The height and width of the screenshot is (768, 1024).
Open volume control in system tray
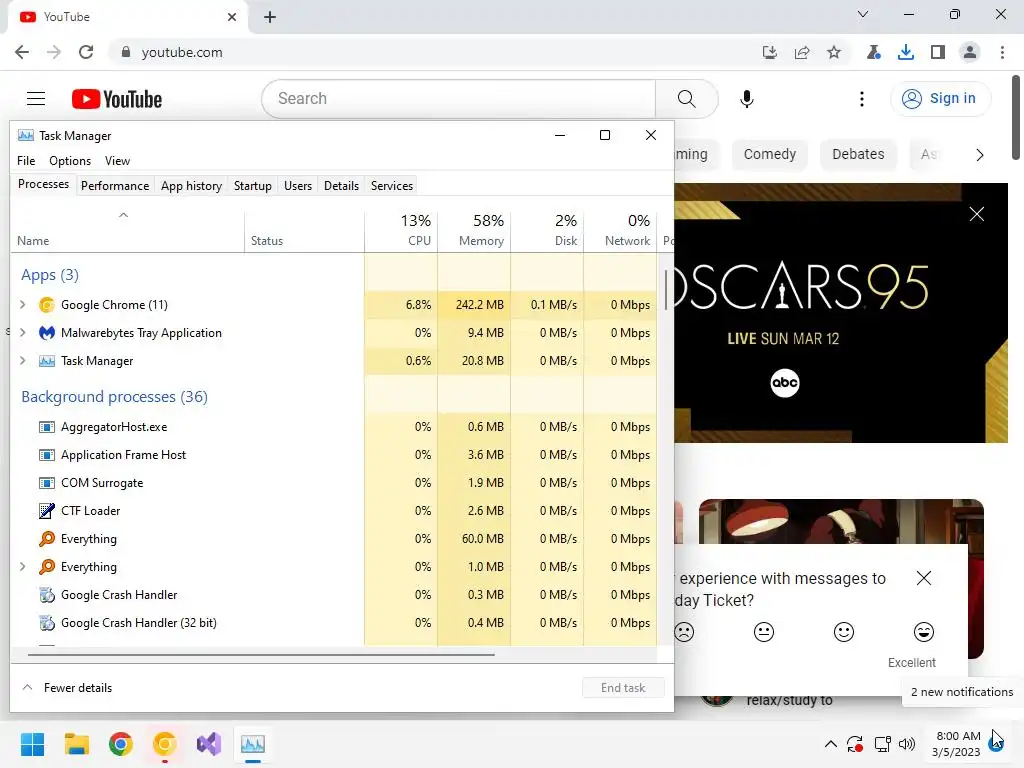tap(906, 744)
